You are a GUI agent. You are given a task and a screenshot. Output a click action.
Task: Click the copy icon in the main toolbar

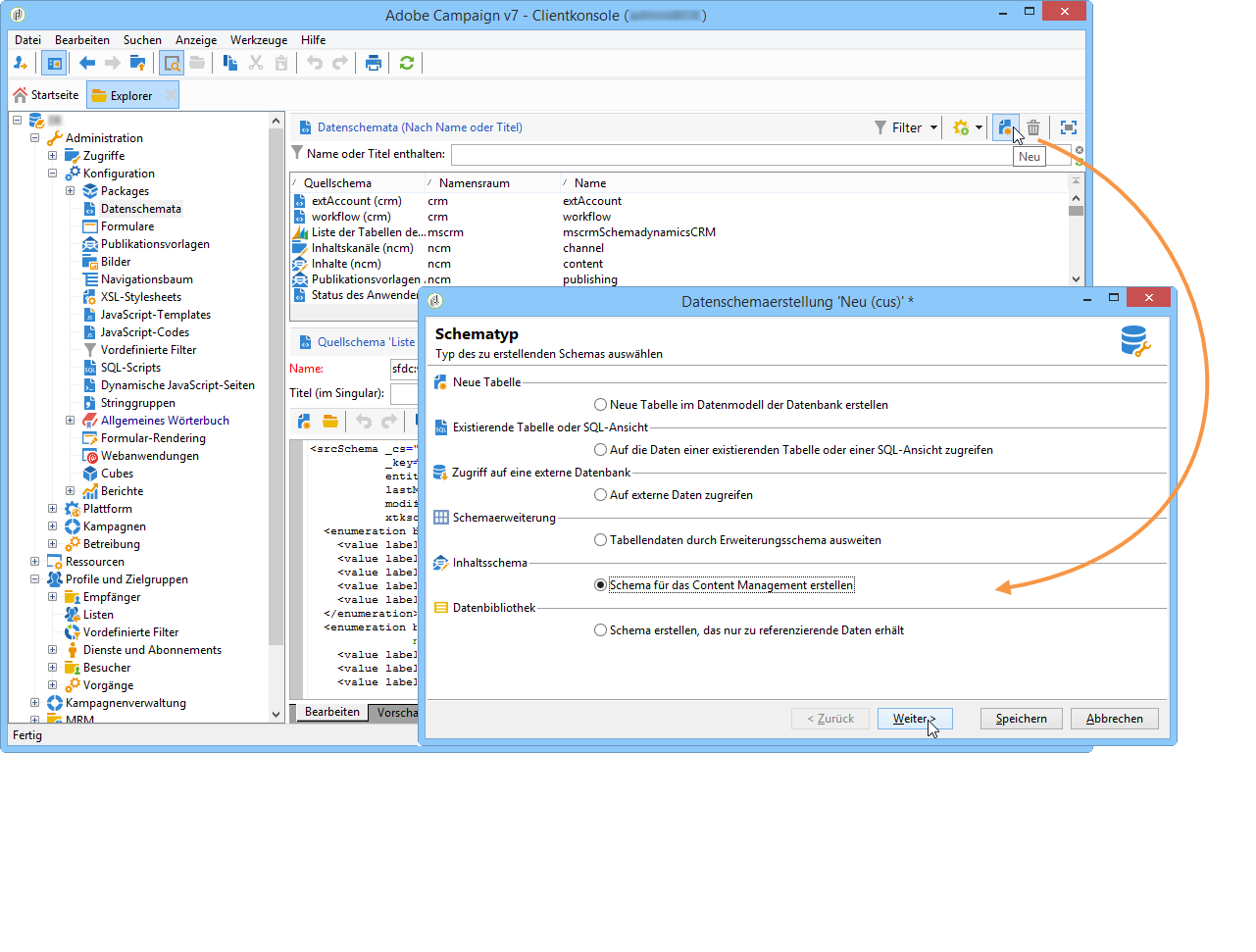(x=230, y=63)
